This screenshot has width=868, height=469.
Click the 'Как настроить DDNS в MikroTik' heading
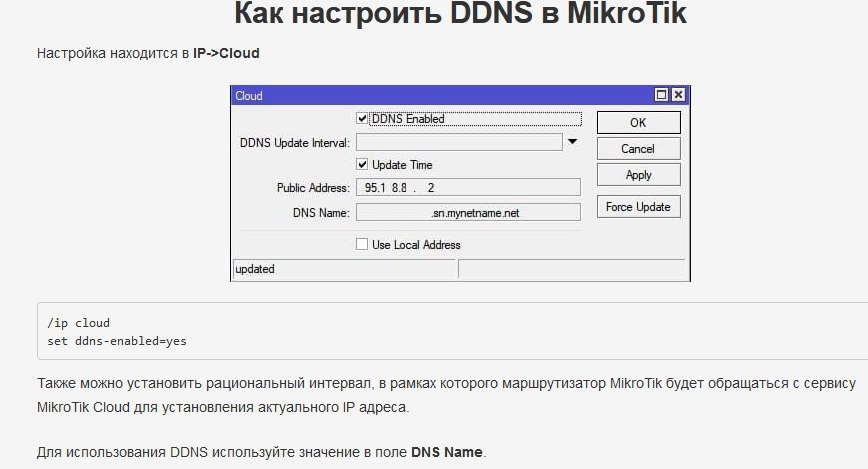click(461, 13)
